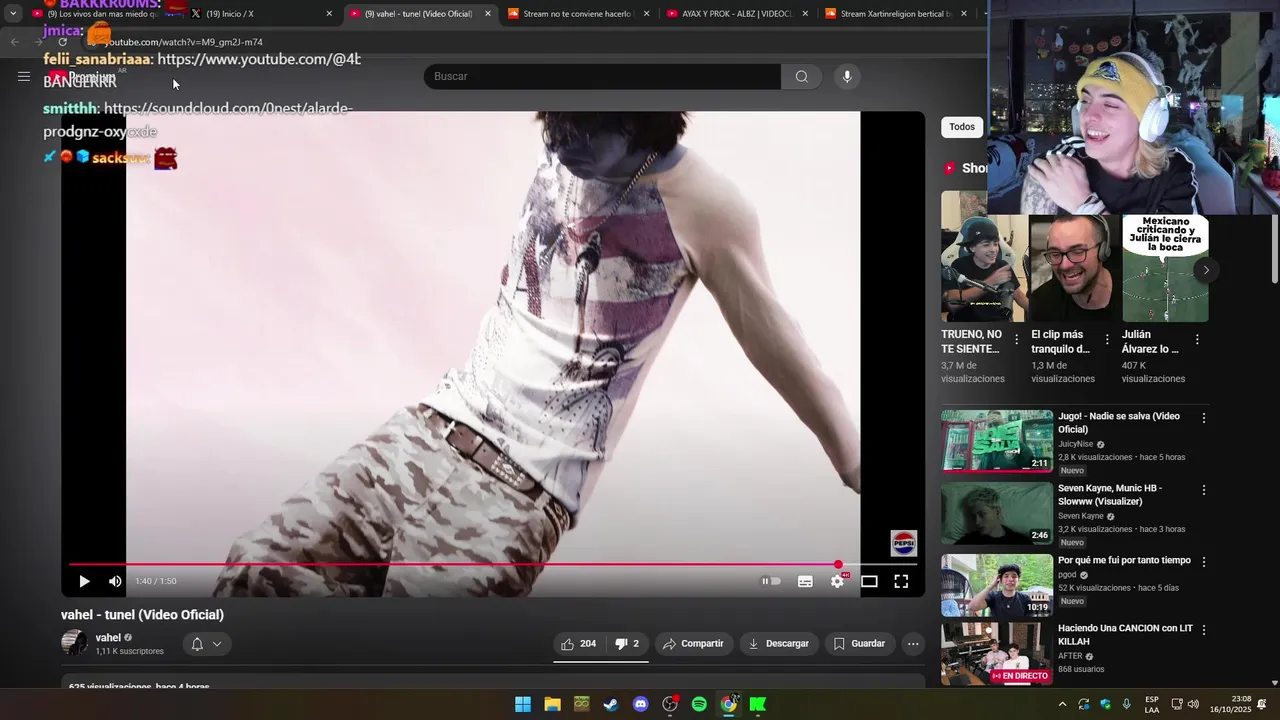Reload the page
This screenshot has height=720, width=1280.
pyautogui.click(x=63, y=42)
